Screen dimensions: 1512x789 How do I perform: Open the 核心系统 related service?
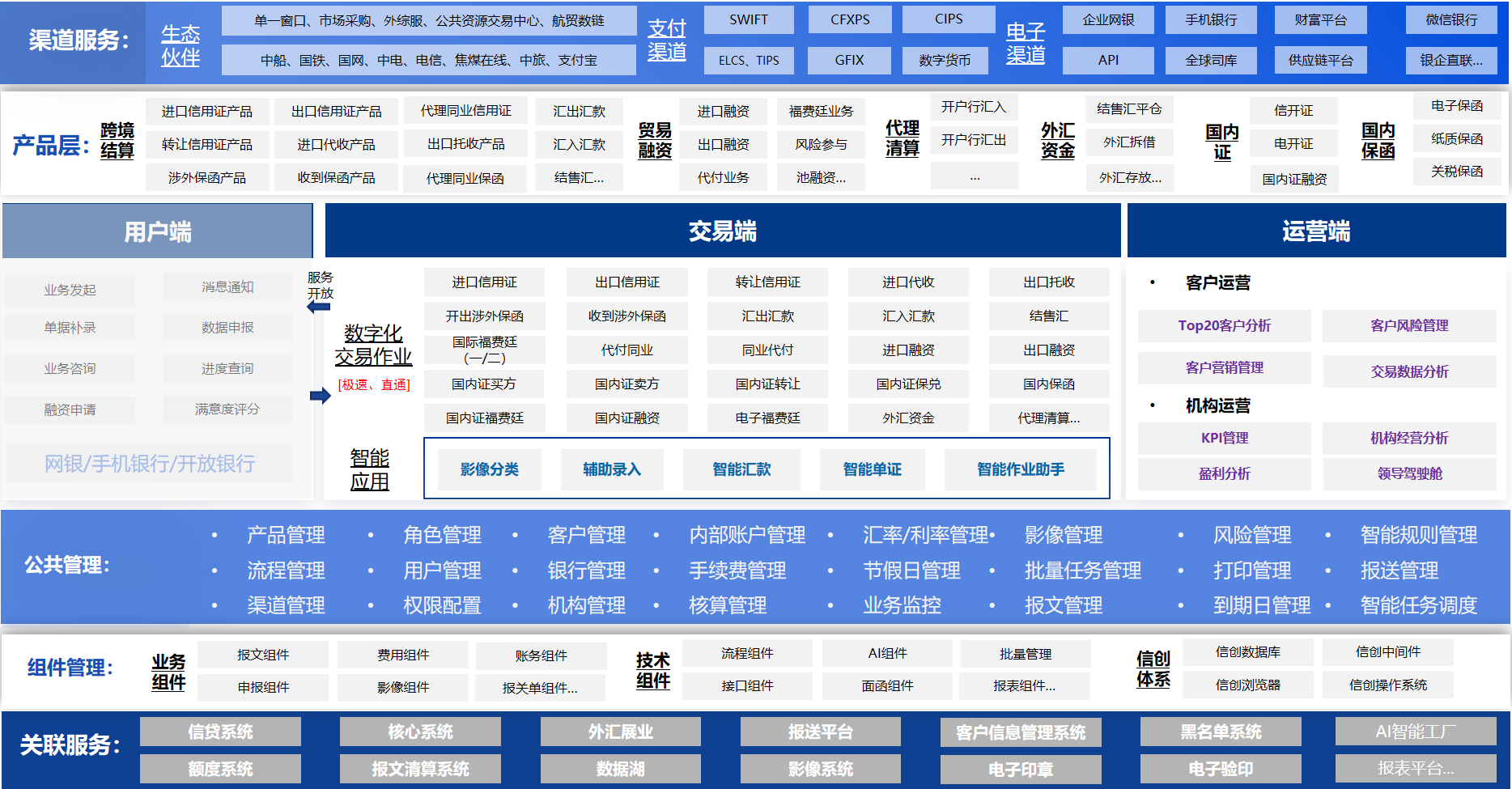(420, 732)
